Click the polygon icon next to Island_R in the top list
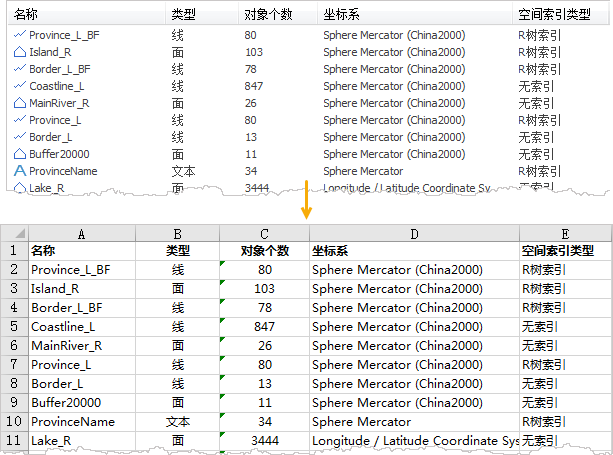 (x=19, y=51)
